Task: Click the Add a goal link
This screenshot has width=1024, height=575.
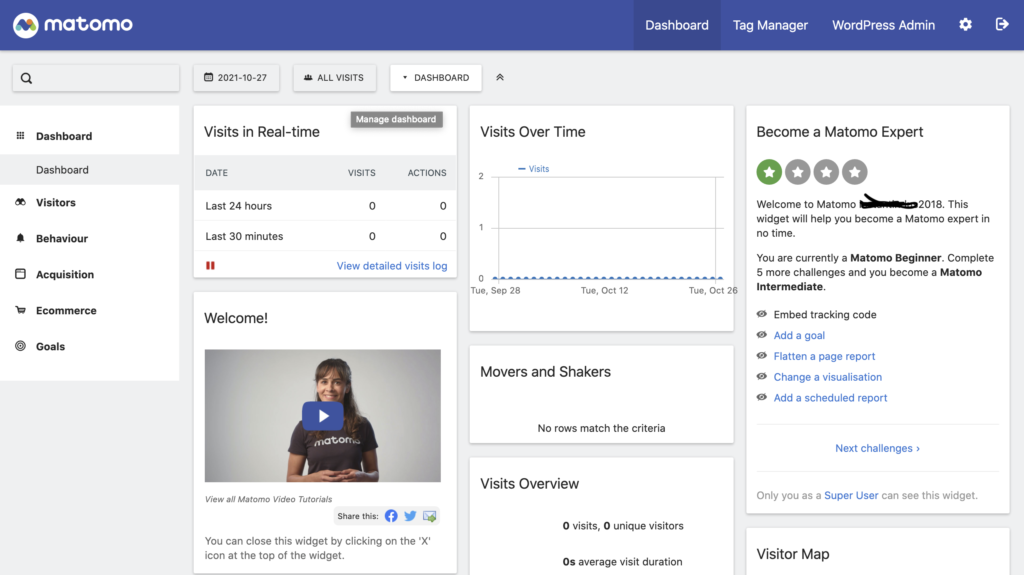Action: 799,335
